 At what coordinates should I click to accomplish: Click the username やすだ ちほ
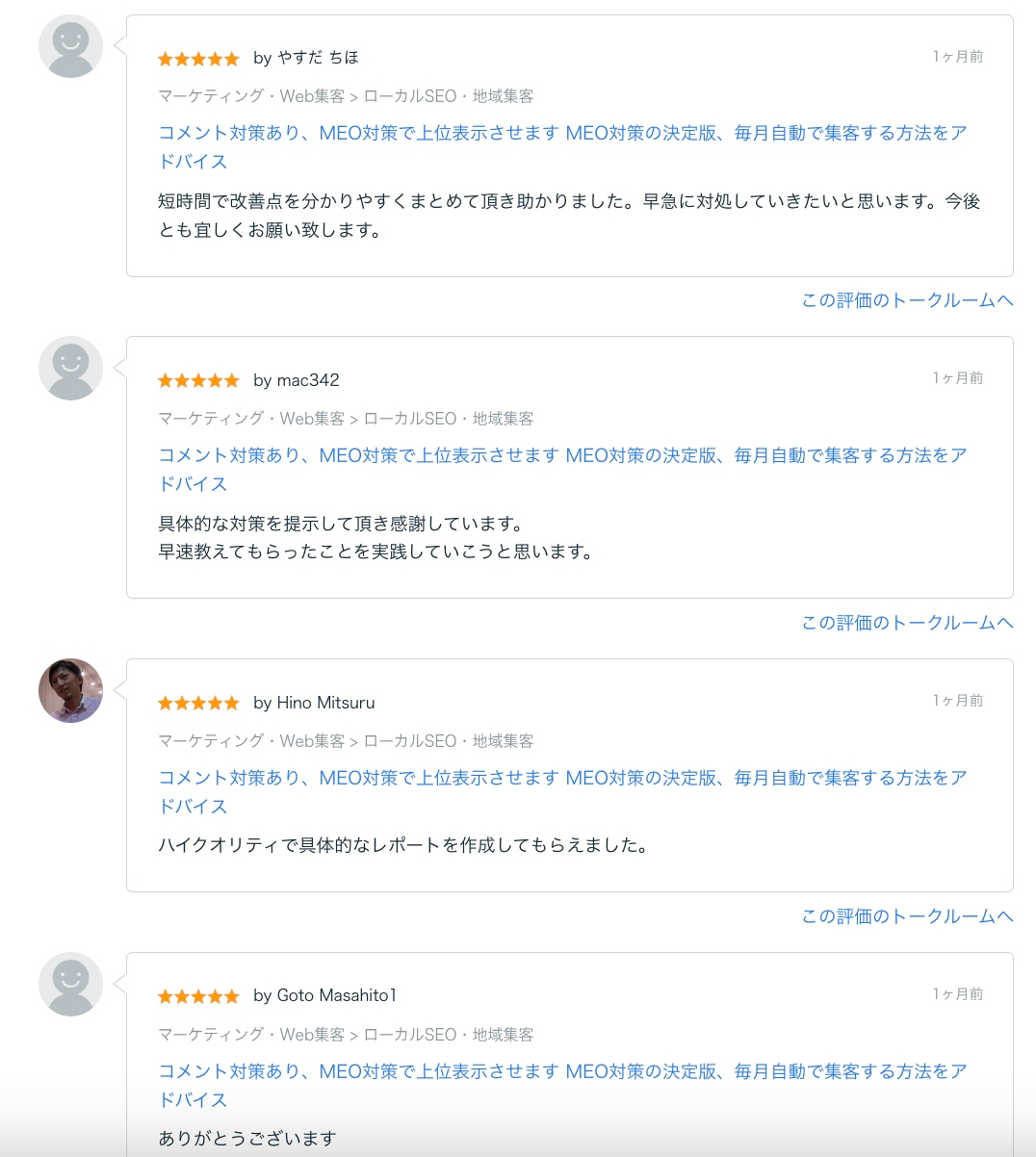[x=318, y=58]
